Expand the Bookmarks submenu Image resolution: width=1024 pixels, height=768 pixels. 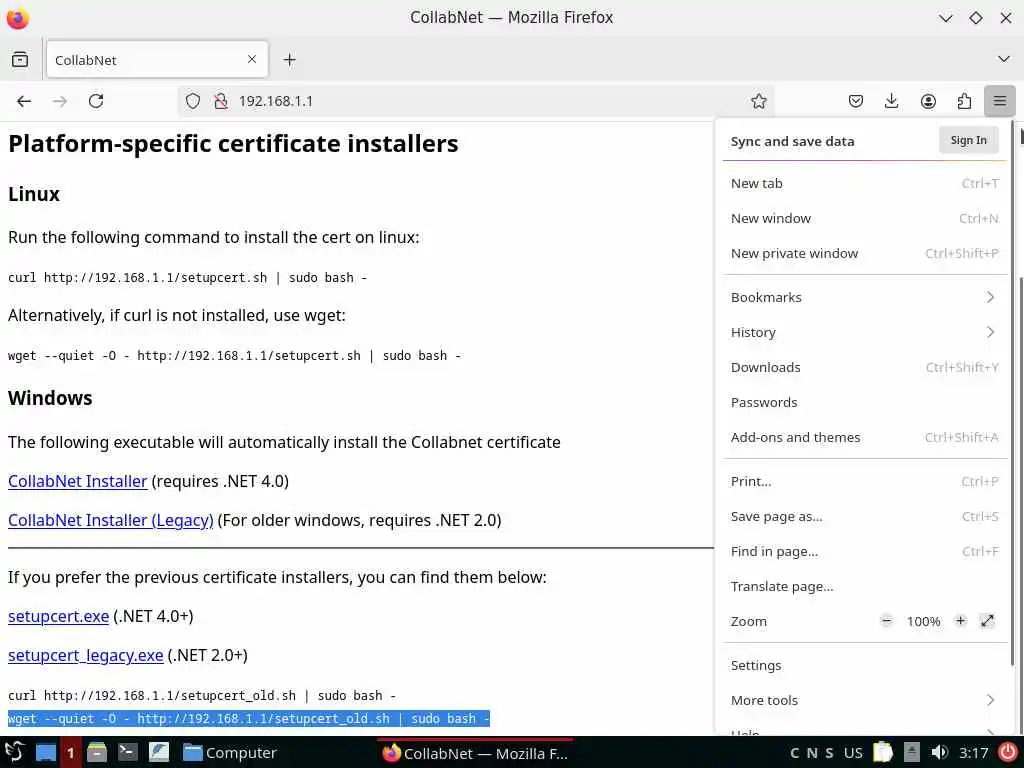tap(865, 297)
